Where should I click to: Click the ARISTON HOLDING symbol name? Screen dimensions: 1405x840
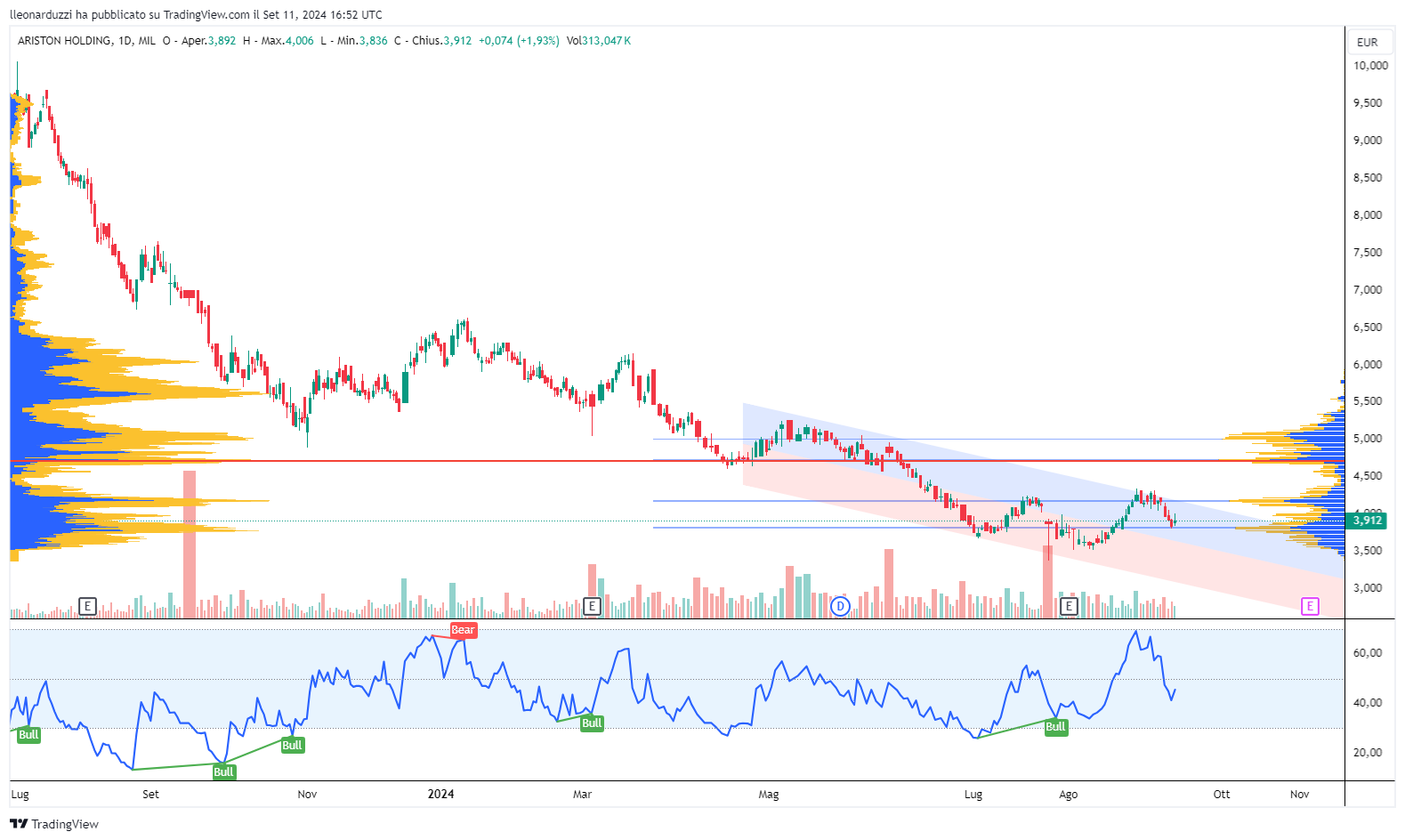point(65,41)
